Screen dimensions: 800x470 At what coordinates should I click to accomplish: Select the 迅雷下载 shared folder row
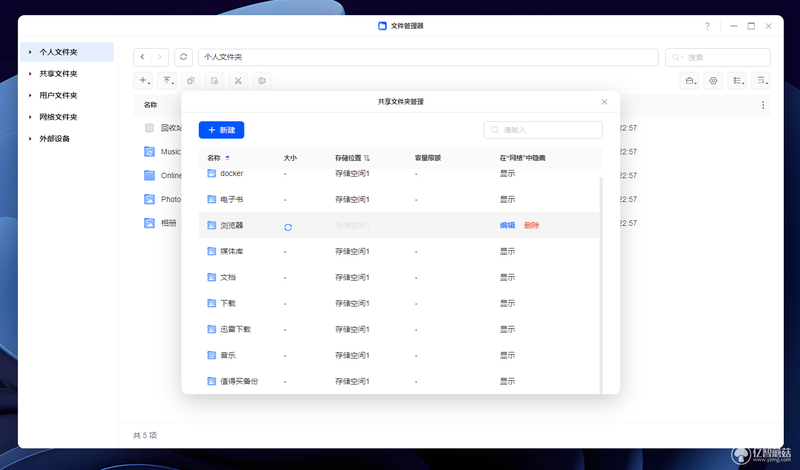398,330
